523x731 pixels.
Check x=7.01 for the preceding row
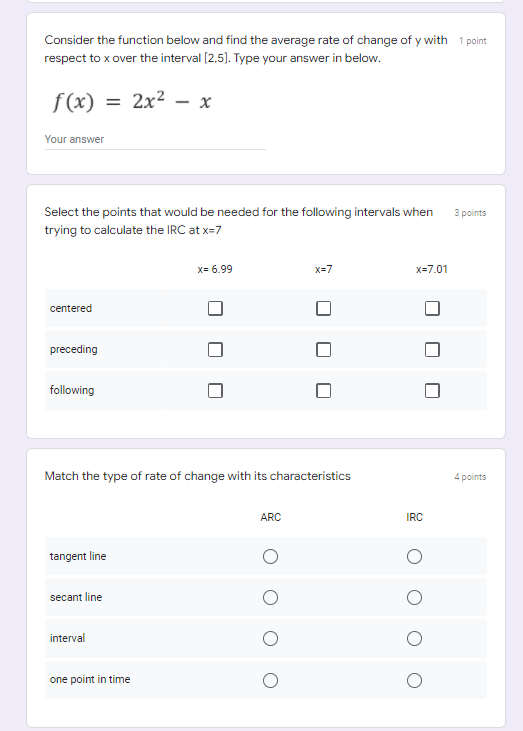click(x=432, y=349)
